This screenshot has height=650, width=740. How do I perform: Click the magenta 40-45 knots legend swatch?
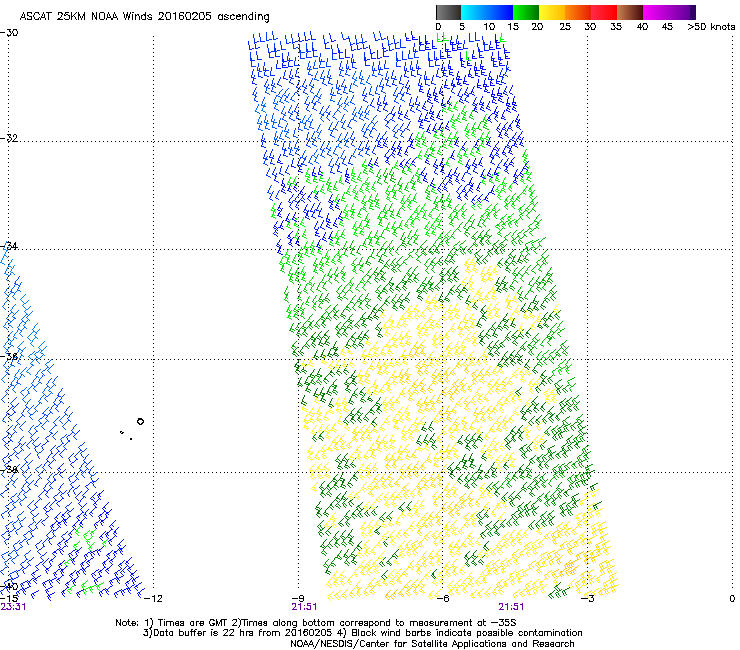tap(656, 12)
